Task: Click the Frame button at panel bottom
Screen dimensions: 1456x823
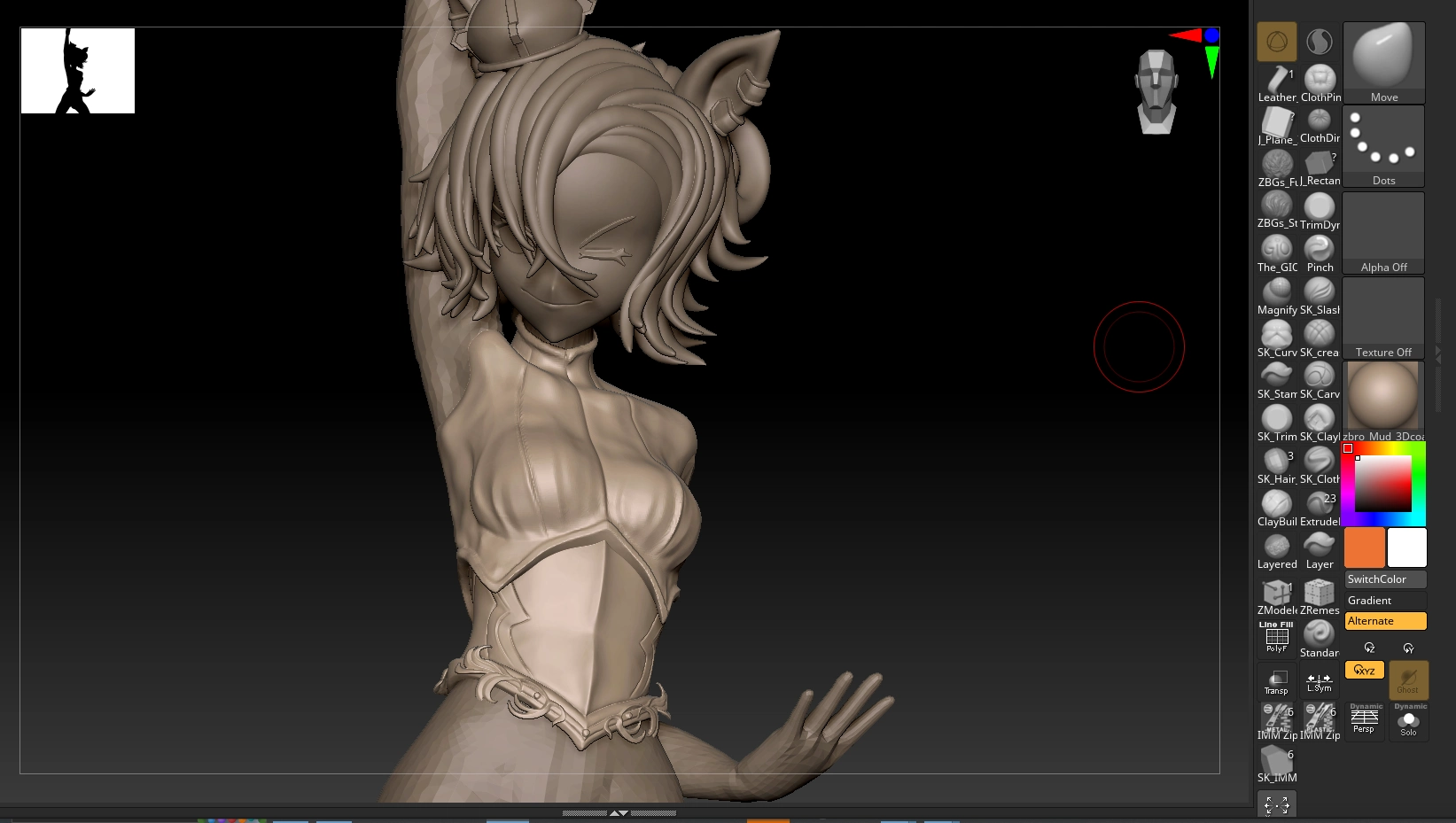Action: [x=1277, y=805]
